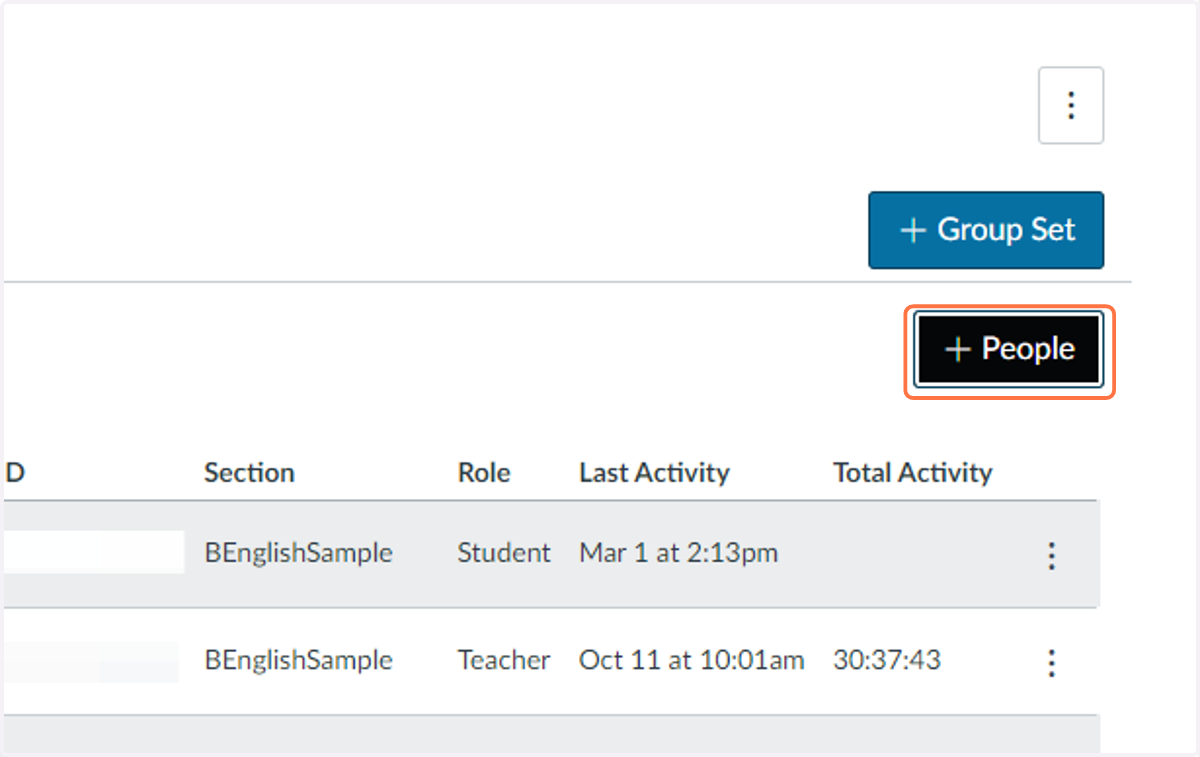1200x757 pixels.
Task: Click the Total Activity column header
Action: coord(913,473)
